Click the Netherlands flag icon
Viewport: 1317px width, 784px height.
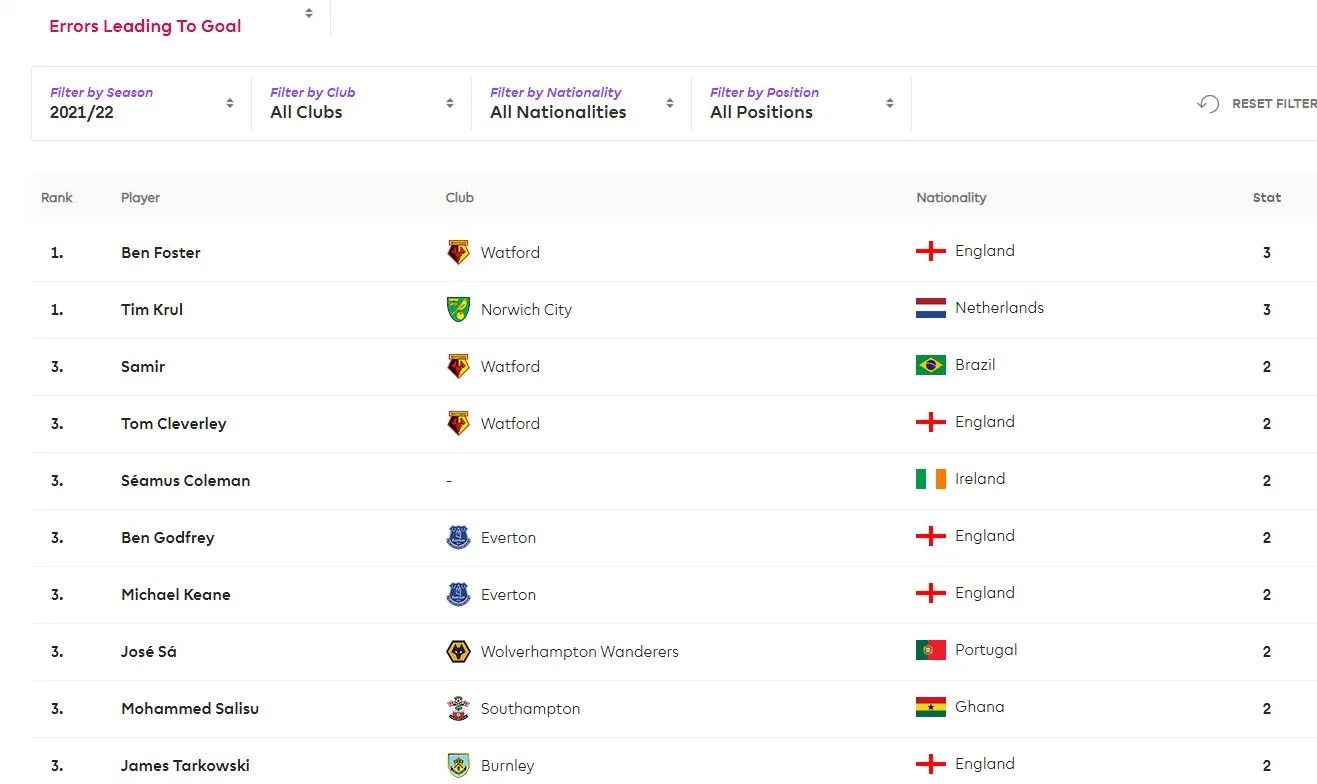(x=930, y=308)
